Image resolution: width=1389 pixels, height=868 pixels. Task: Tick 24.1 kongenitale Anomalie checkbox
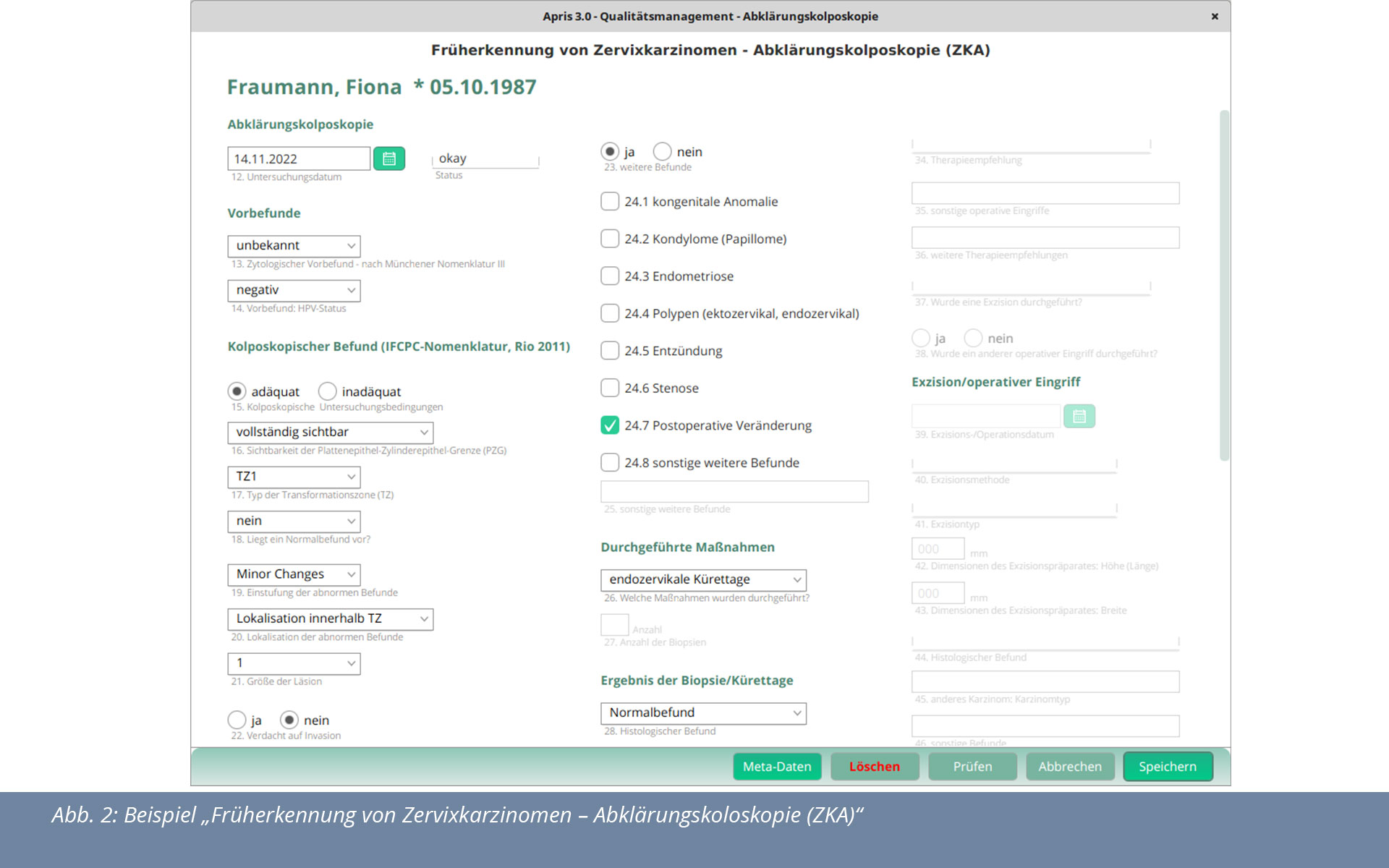click(610, 201)
